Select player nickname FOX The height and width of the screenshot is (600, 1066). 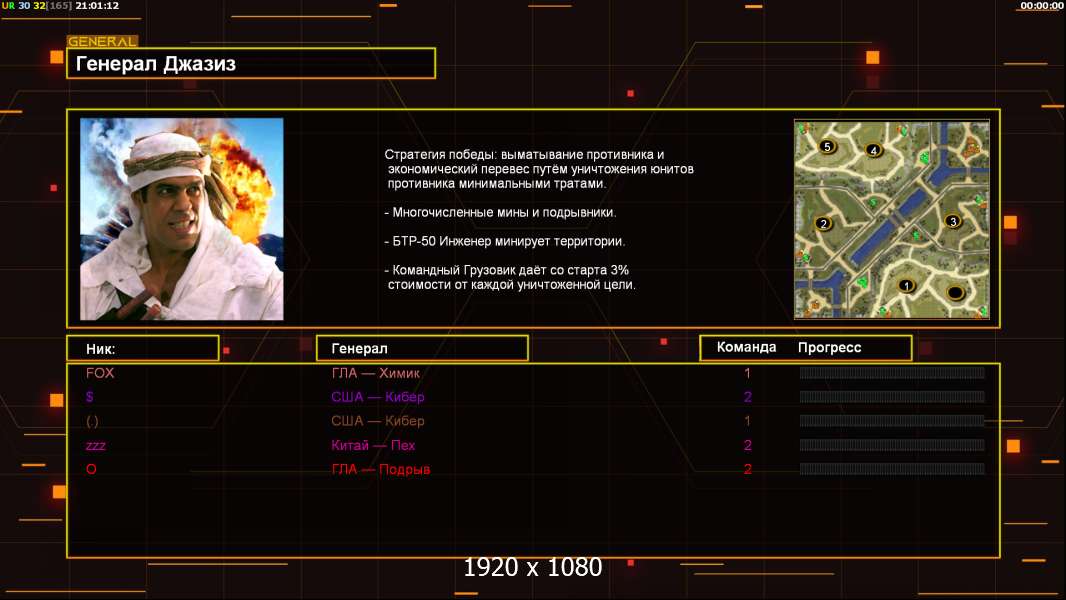click(100, 373)
